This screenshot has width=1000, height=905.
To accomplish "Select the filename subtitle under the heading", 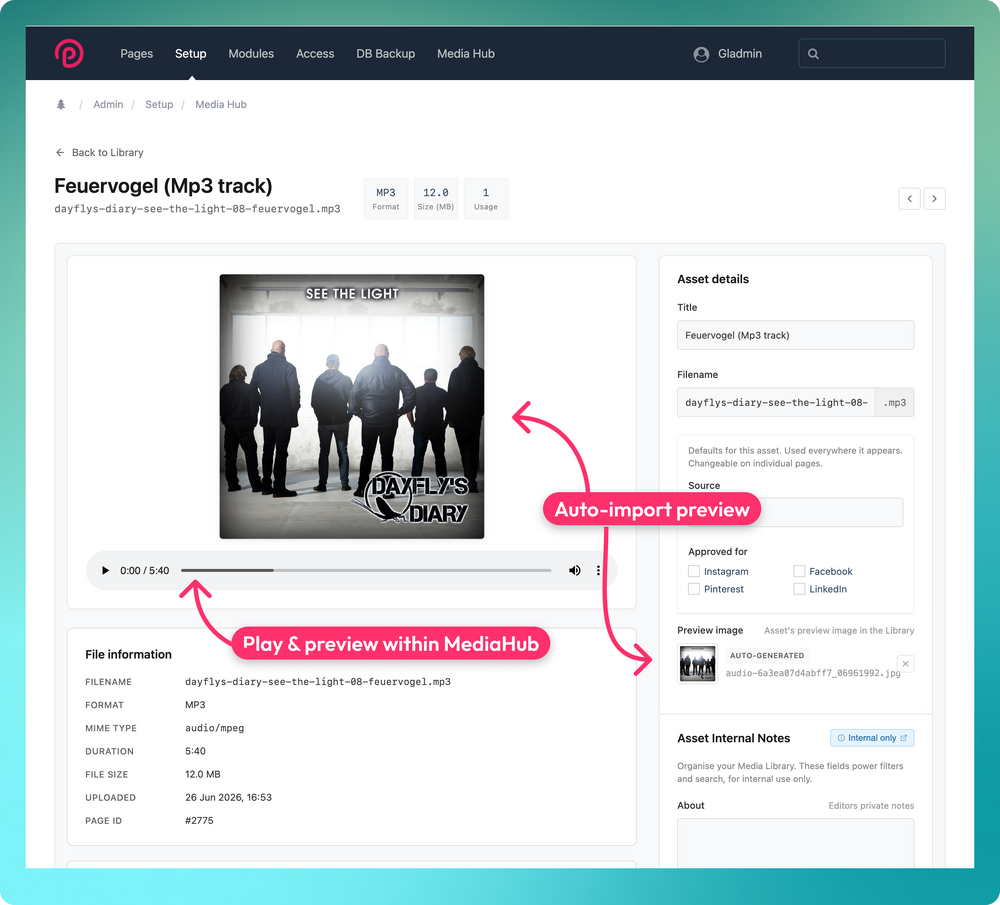I will click(x=198, y=209).
